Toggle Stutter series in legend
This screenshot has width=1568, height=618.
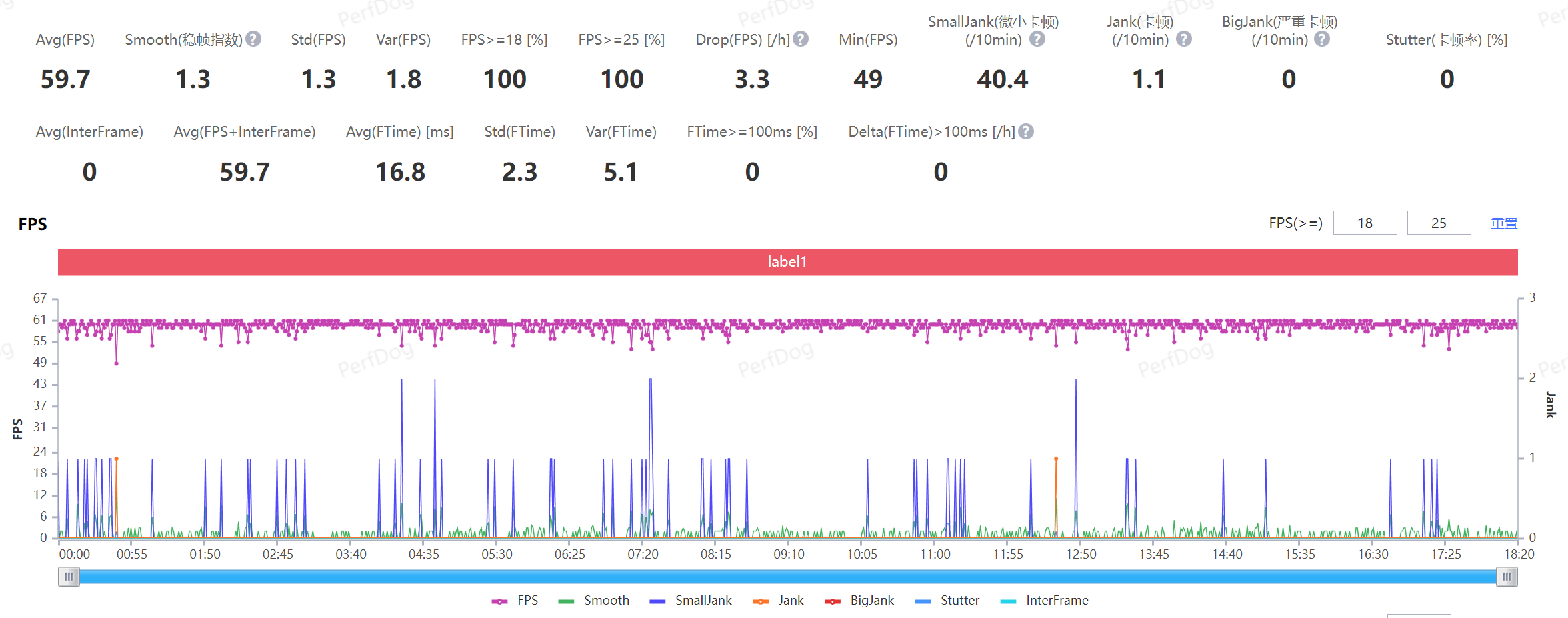(947, 601)
